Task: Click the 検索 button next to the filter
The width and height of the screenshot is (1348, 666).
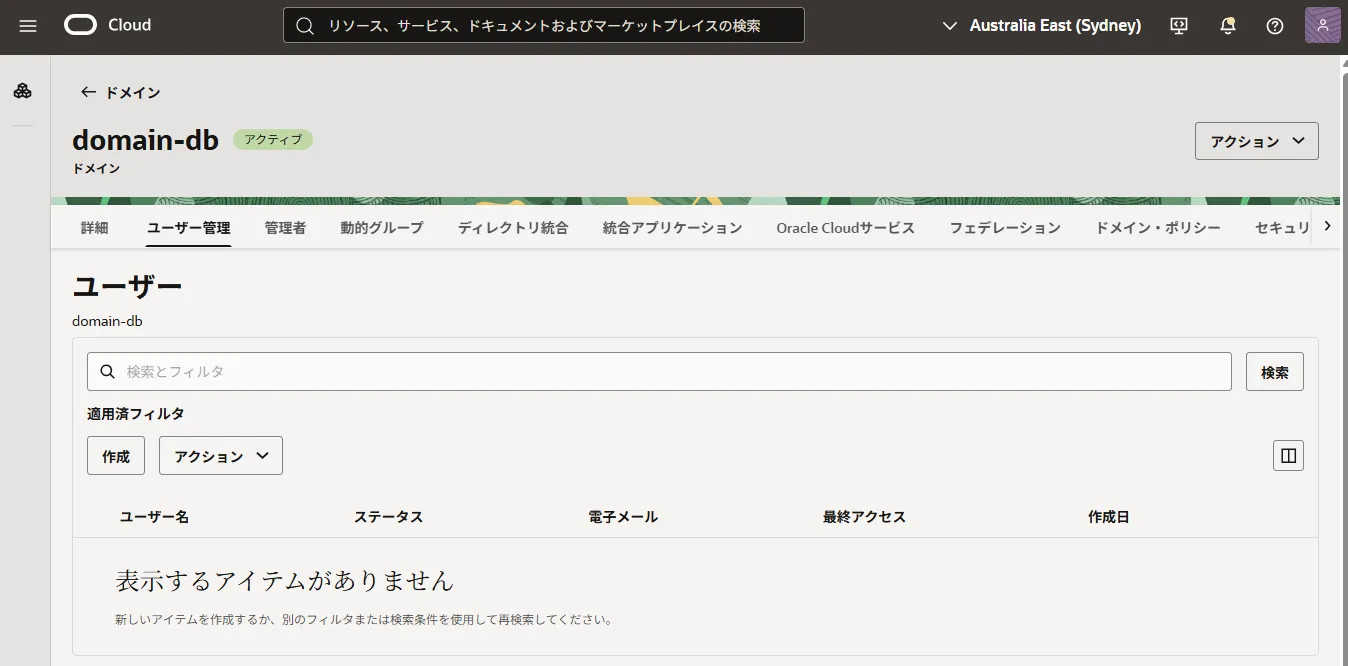Action: [x=1274, y=371]
